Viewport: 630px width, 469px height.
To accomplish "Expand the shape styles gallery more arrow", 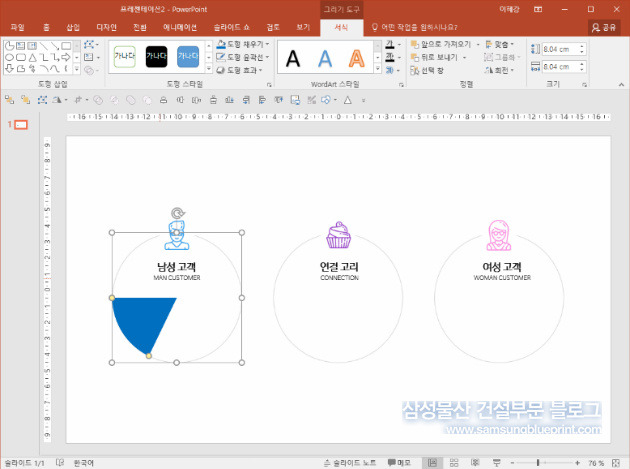I will tap(209, 69).
